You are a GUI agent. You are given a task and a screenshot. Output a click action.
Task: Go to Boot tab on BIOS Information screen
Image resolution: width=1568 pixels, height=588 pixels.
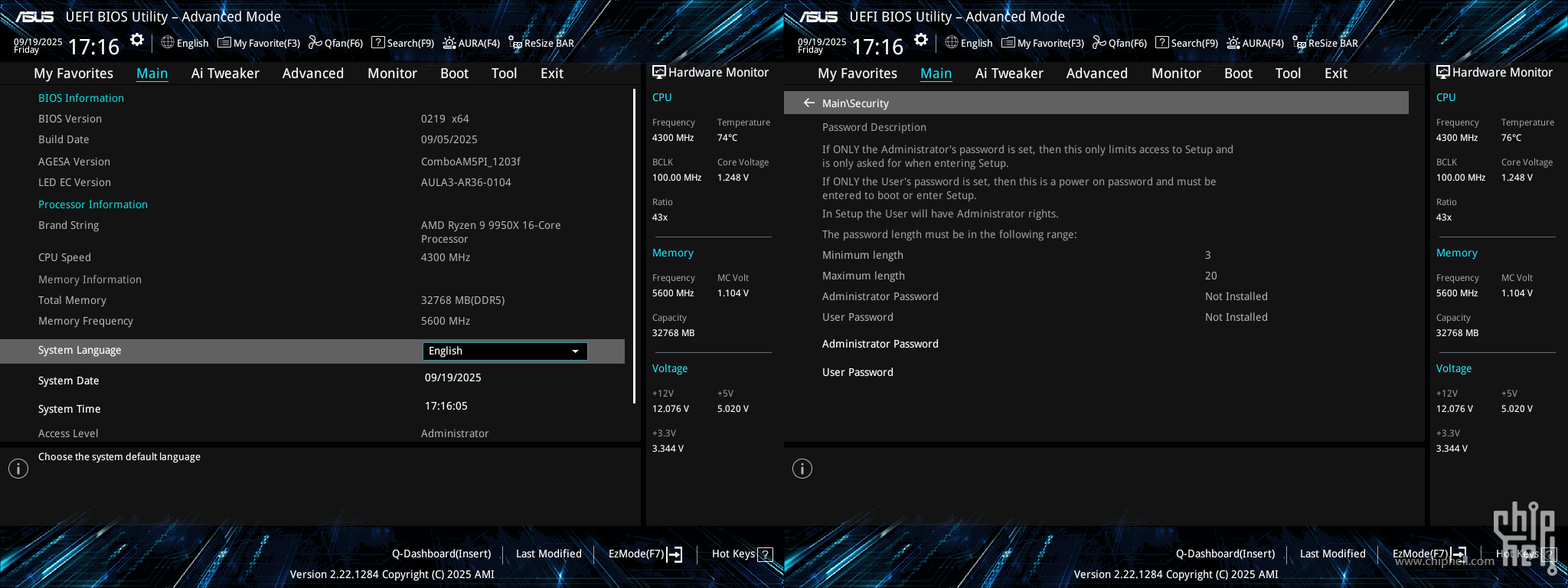click(x=454, y=73)
